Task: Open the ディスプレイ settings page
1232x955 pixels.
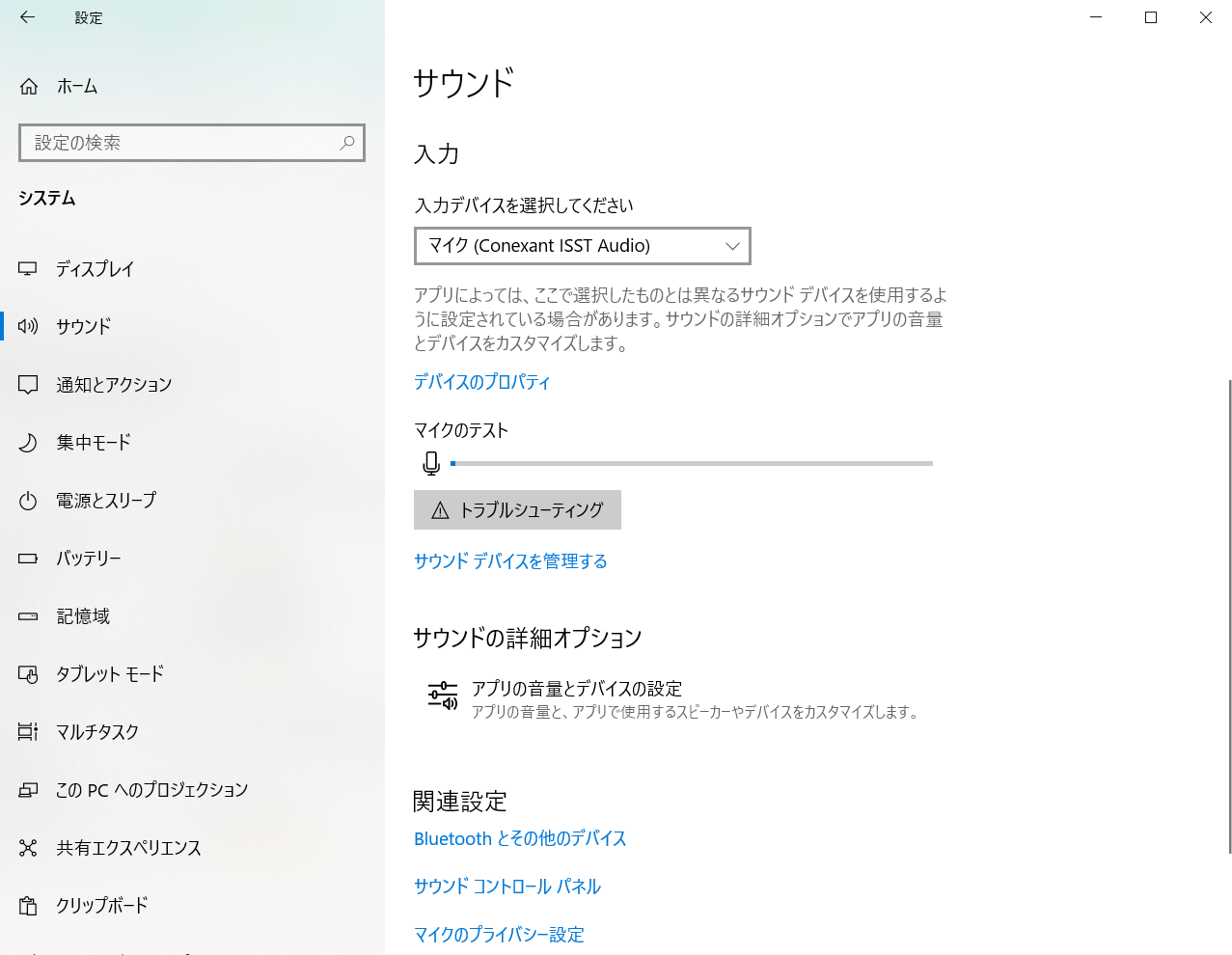Action: [x=192, y=268]
